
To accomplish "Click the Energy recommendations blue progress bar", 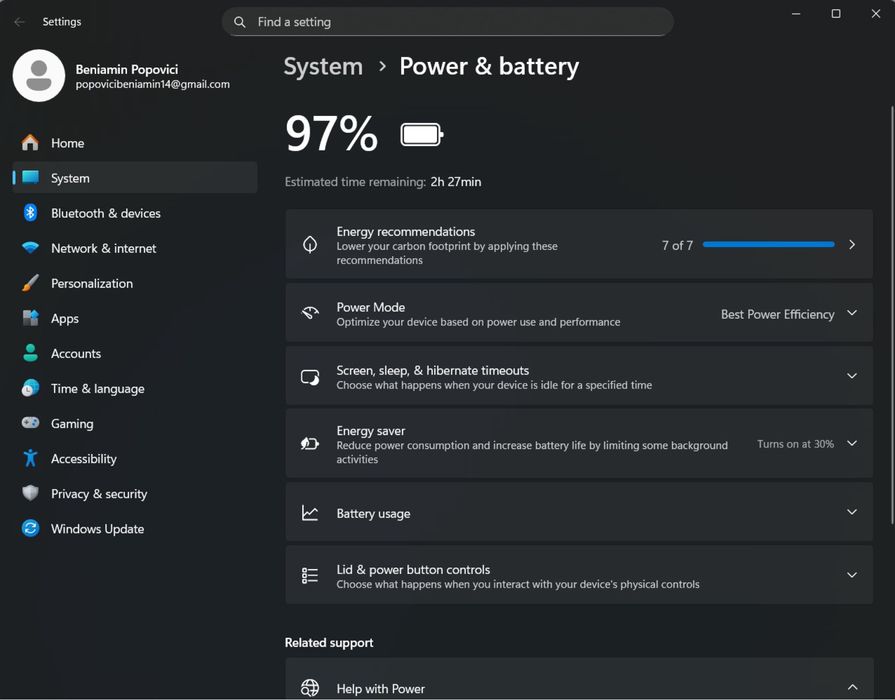I will 768,244.
